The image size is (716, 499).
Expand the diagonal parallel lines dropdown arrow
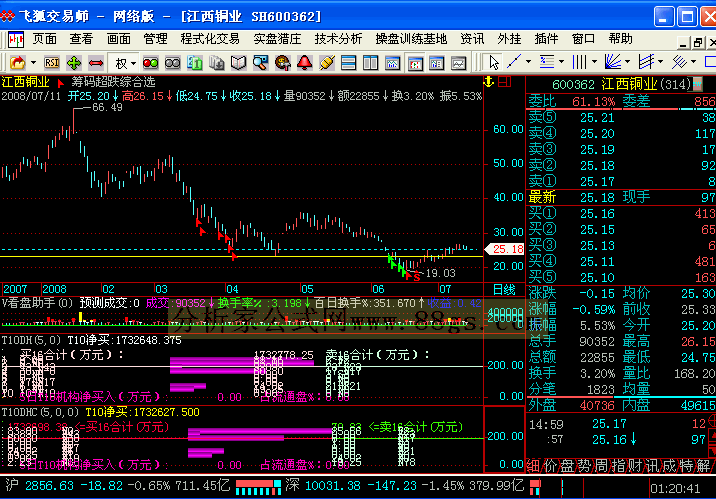click(694, 61)
